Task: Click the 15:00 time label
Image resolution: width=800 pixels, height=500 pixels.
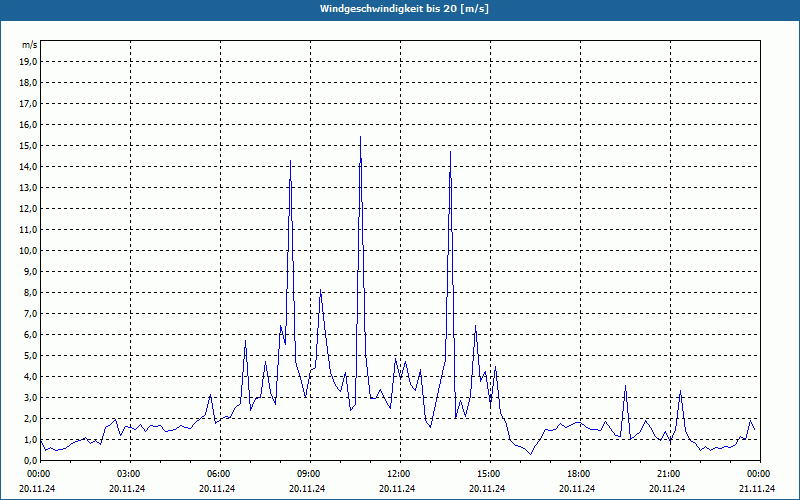Action: coord(490,474)
